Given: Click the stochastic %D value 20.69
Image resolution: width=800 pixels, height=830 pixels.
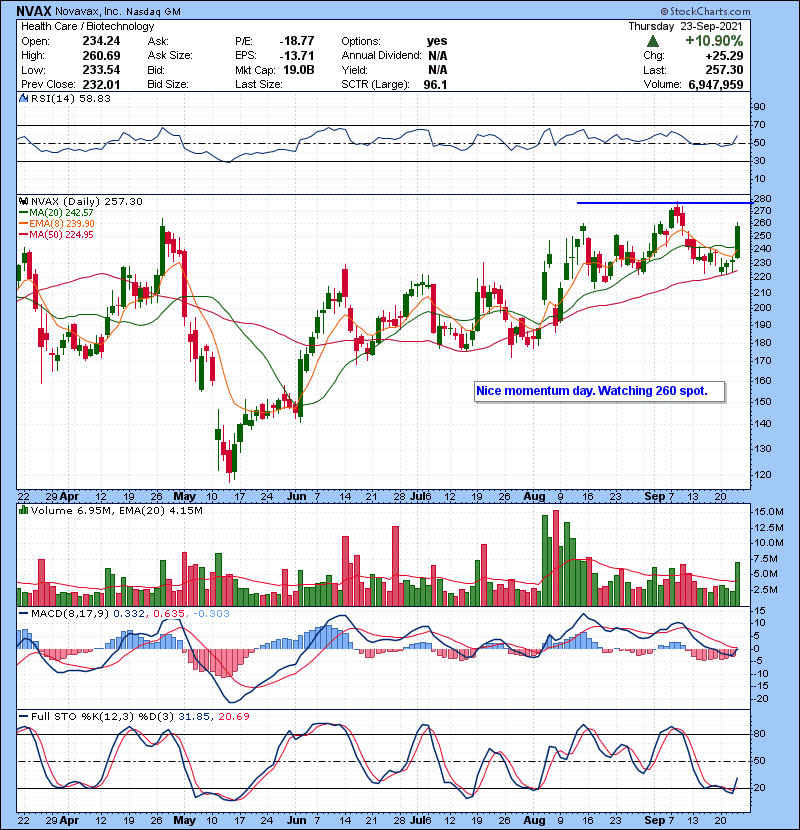Looking at the screenshot, I should tap(233, 716).
